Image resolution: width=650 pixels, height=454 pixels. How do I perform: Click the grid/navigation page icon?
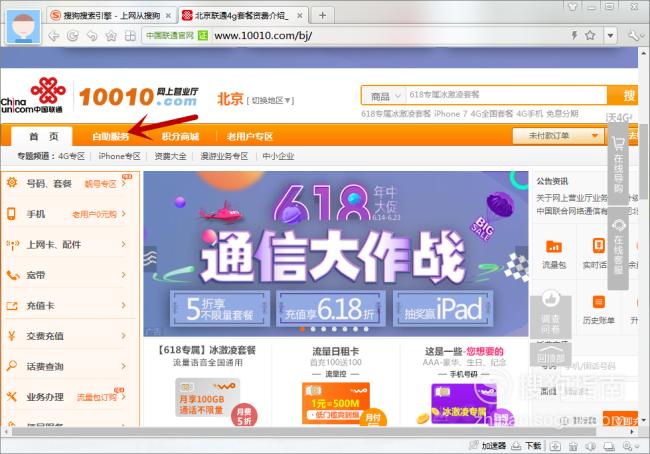click(x=130, y=36)
